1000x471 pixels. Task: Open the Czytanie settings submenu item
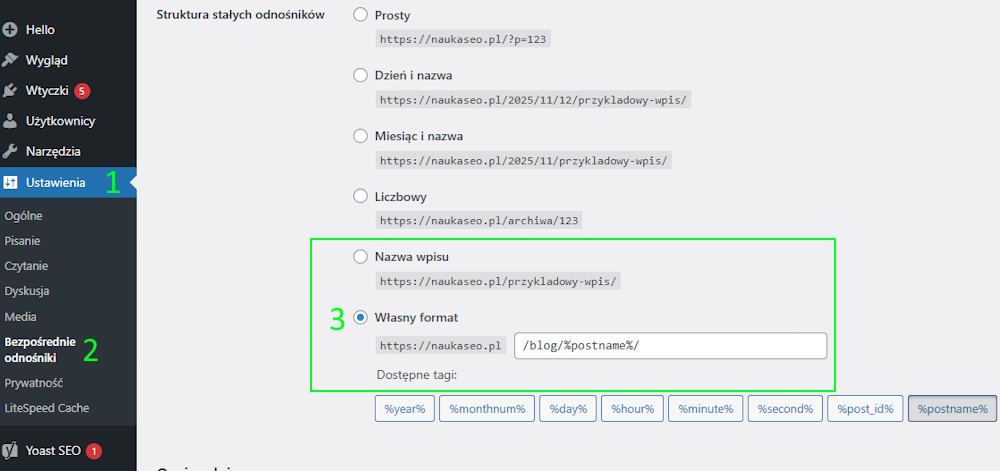(x=26, y=266)
